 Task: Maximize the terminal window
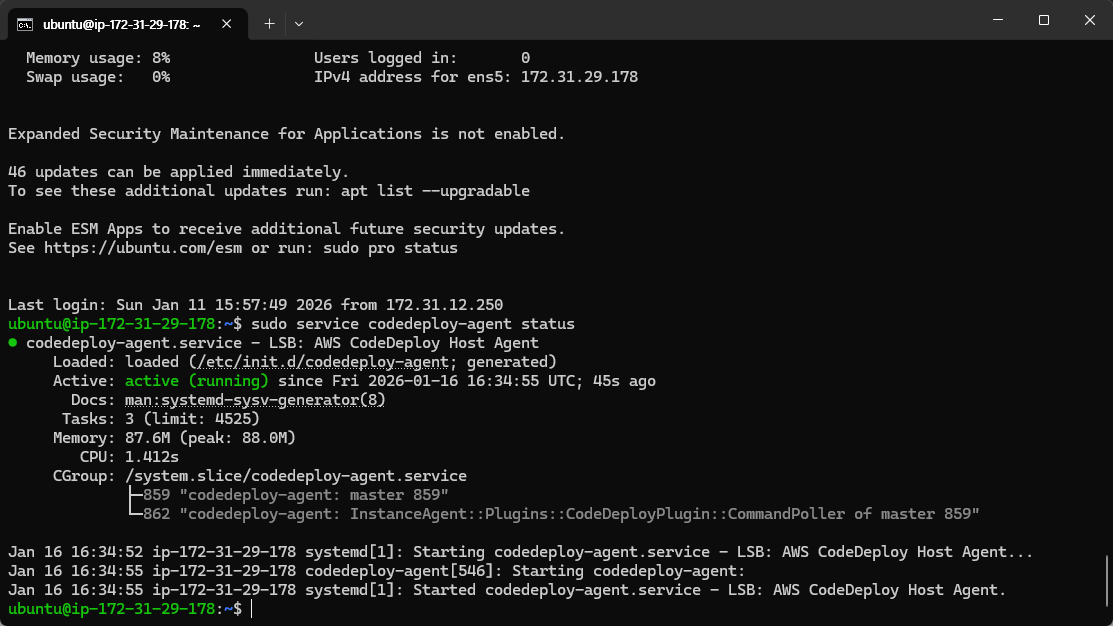tap(1044, 20)
